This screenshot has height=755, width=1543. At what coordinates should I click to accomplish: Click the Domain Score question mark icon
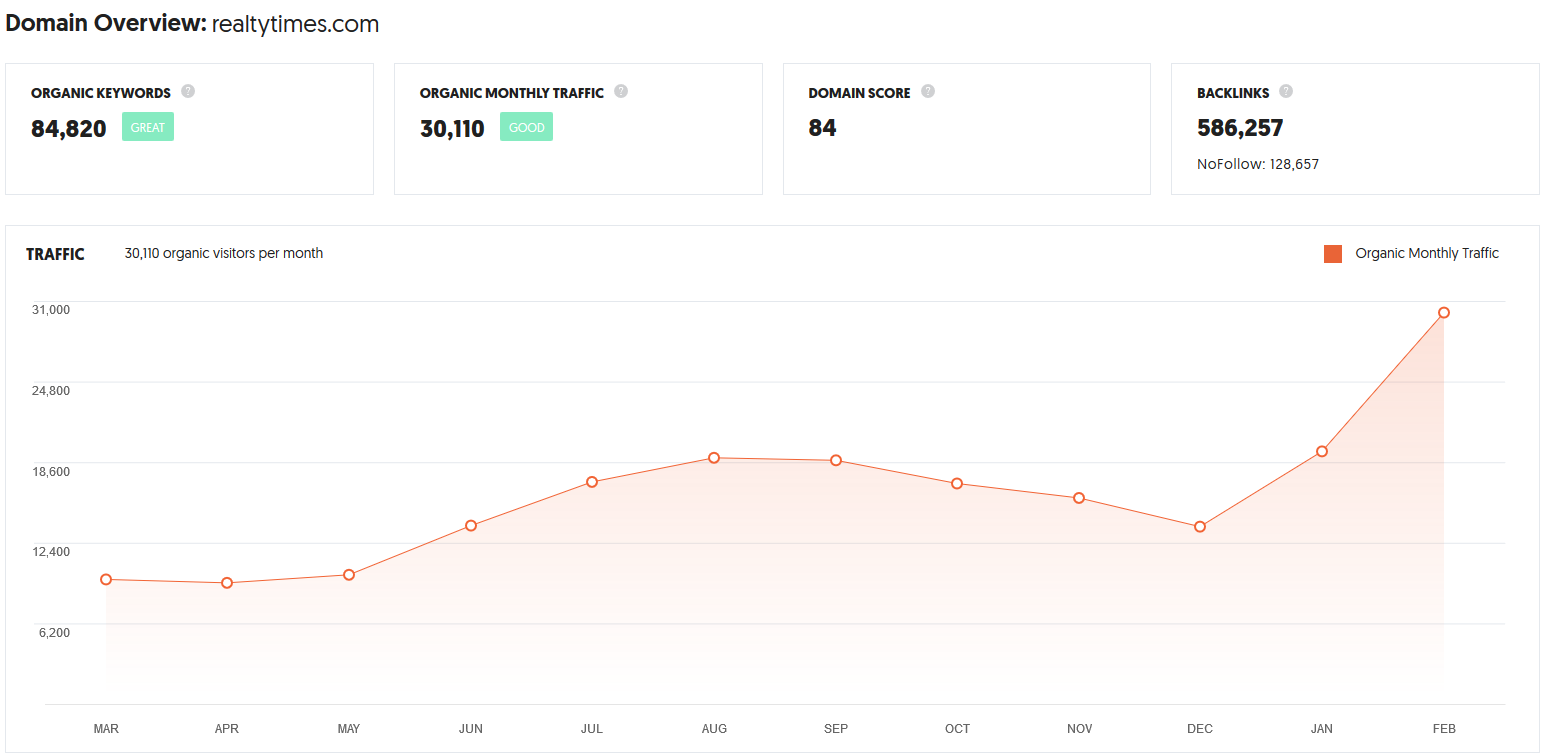pyautogui.click(x=928, y=91)
